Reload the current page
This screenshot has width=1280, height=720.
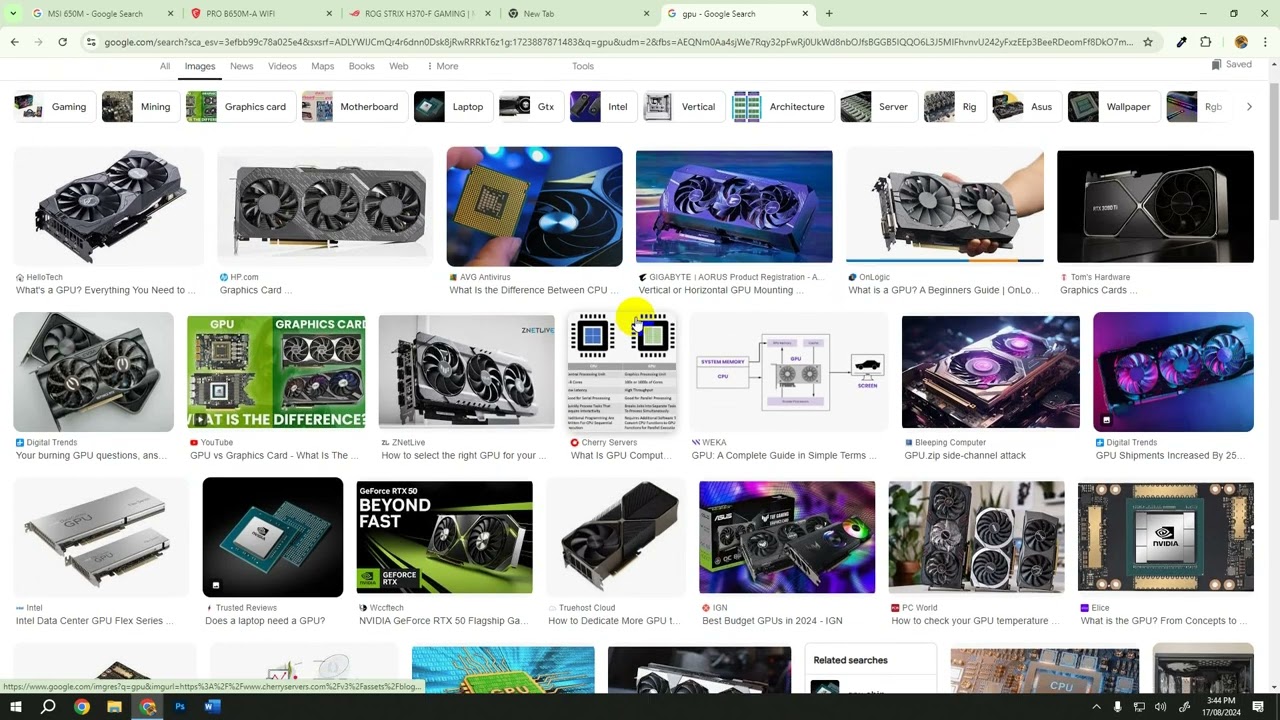62,42
